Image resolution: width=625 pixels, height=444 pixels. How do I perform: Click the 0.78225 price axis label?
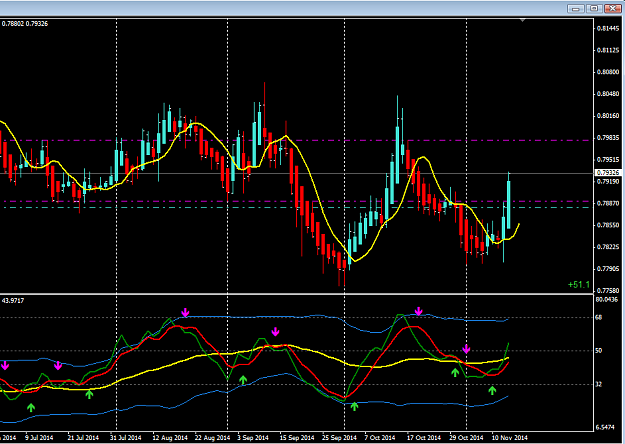(x=608, y=247)
